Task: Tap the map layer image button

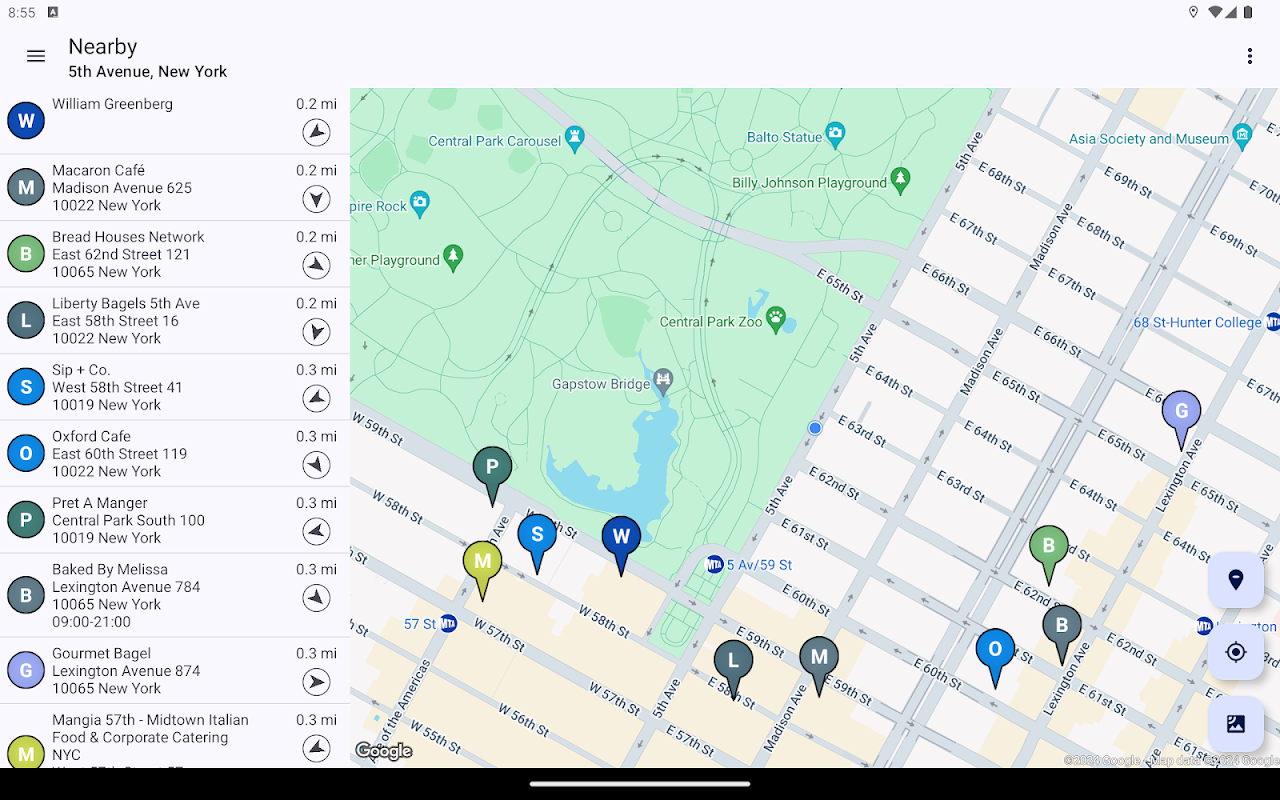Action: tap(1236, 724)
